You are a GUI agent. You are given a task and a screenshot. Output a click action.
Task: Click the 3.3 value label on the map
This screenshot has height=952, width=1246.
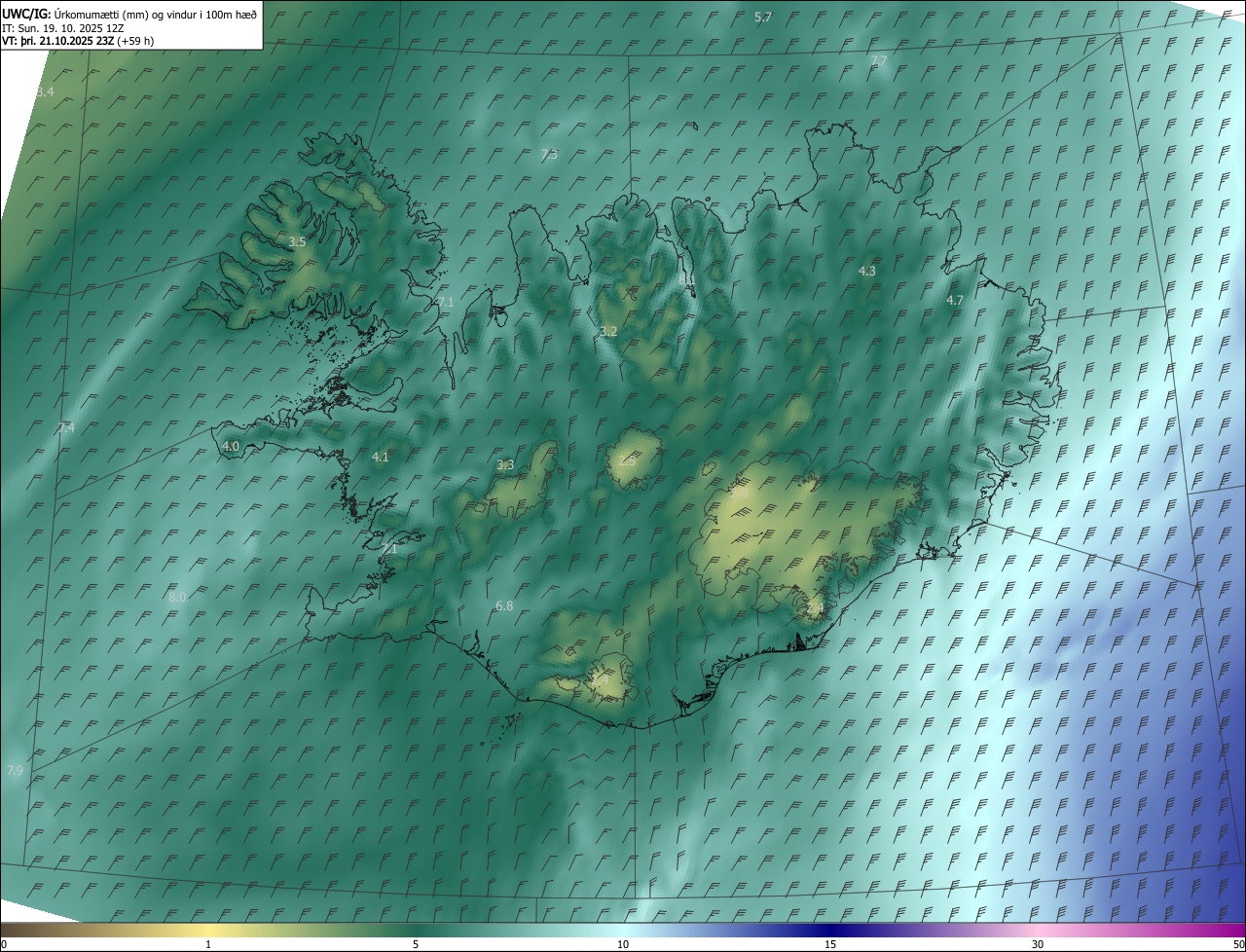pyautogui.click(x=505, y=465)
